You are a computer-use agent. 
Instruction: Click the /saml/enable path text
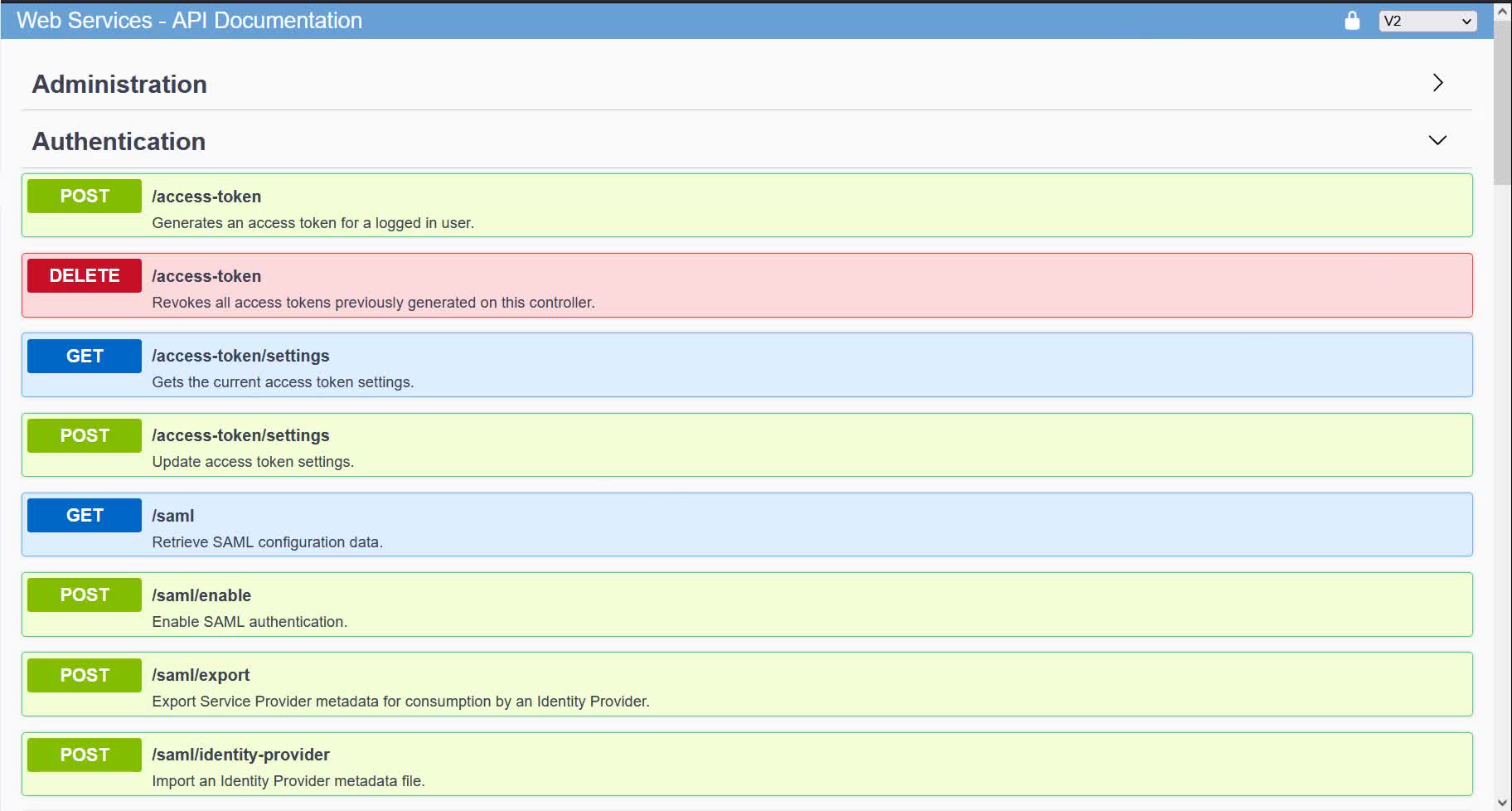(201, 595)
